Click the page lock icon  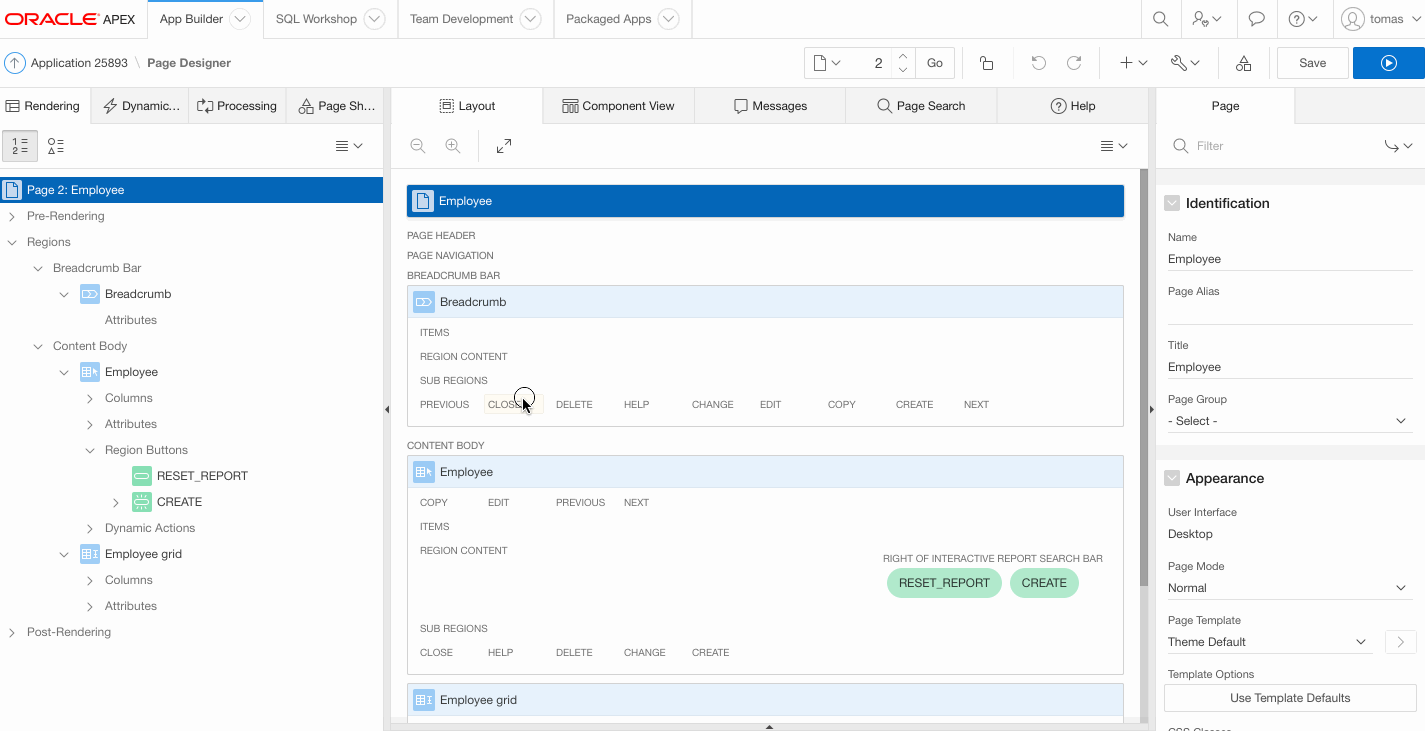986,63
